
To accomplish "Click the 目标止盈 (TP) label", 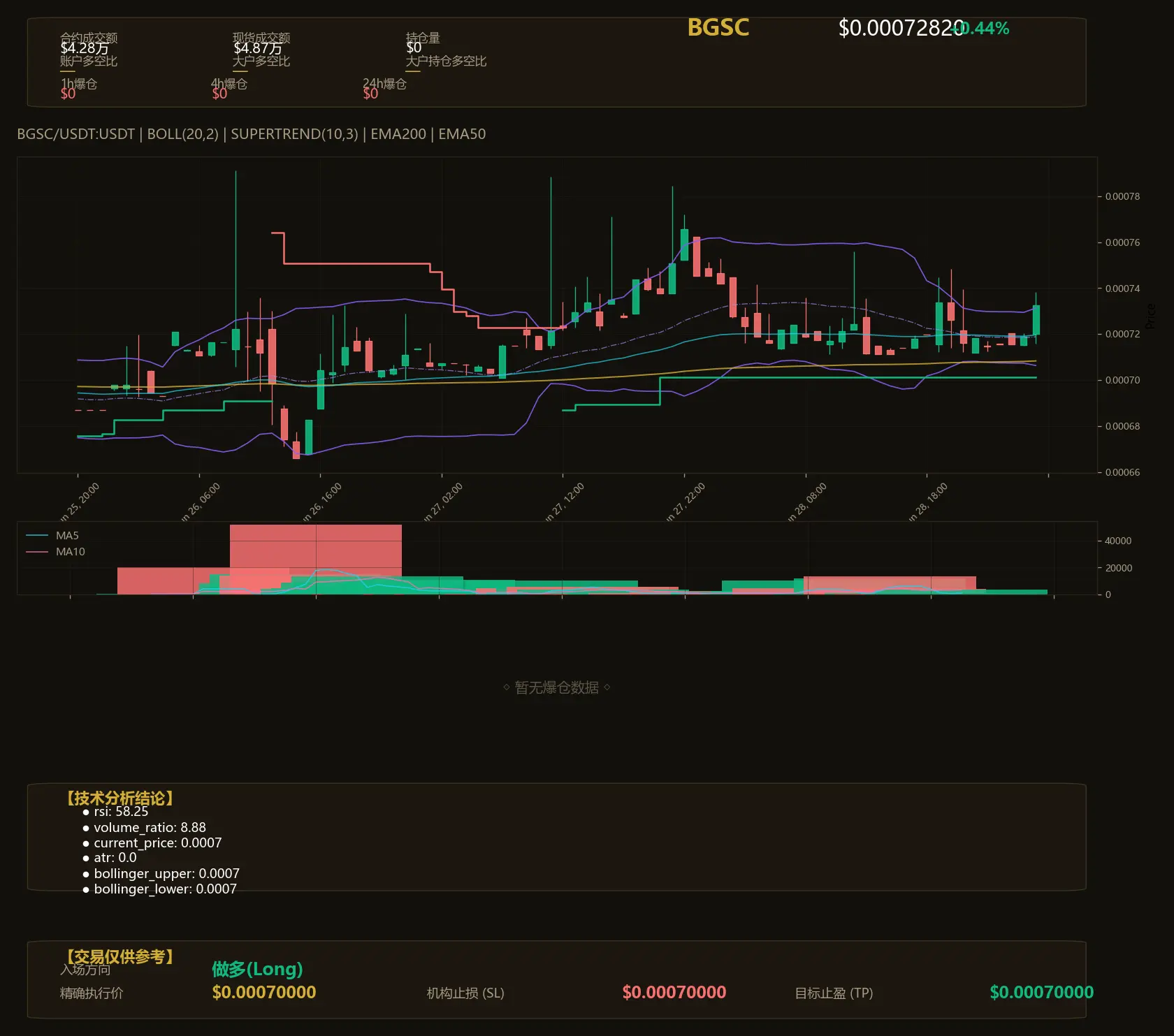I will tap(834, 993).
